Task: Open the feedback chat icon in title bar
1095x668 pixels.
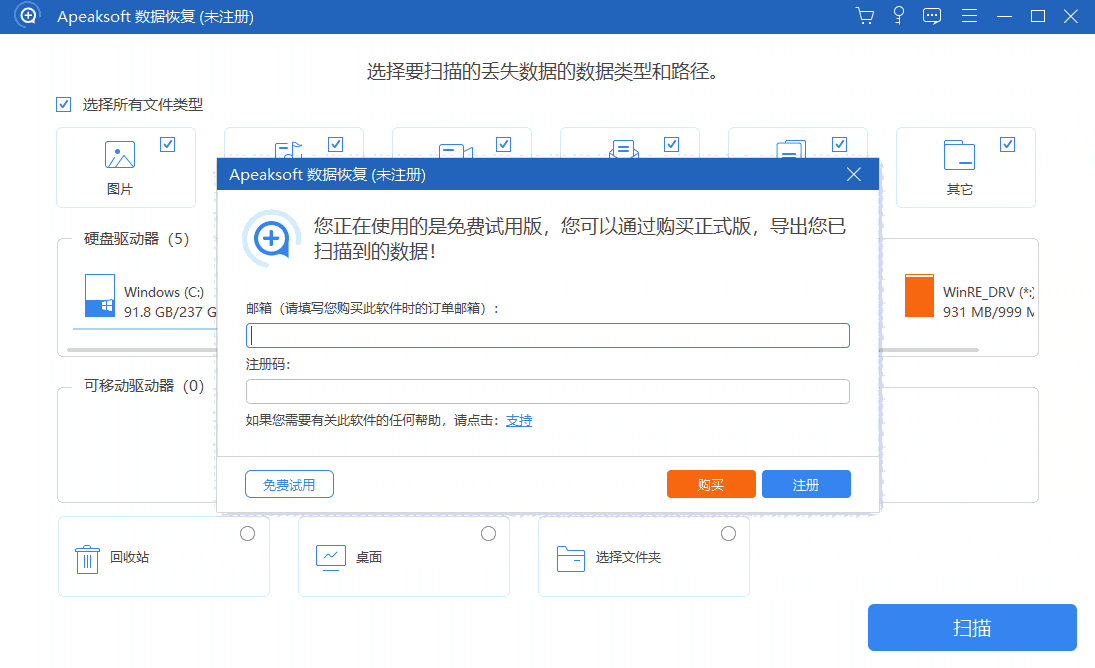Action: pyautogui.click(x=932, y=16)
